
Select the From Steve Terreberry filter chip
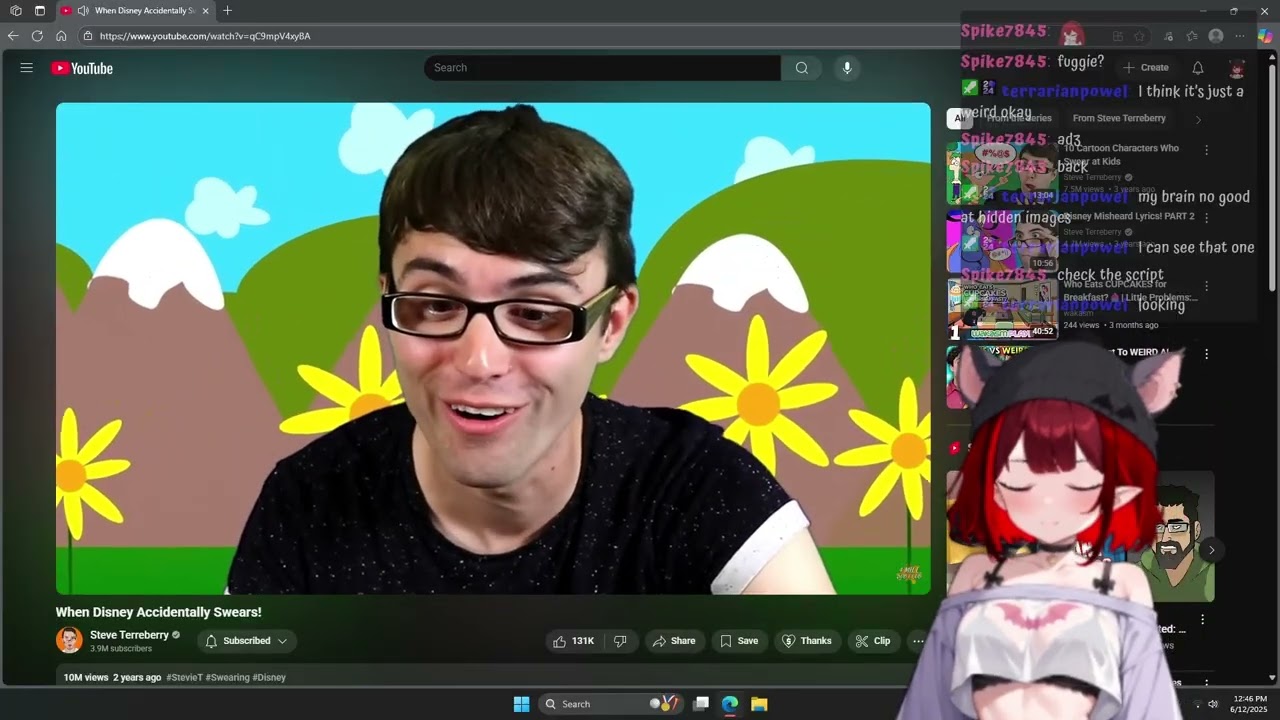pyautogui.click(x=1119, y=118)
